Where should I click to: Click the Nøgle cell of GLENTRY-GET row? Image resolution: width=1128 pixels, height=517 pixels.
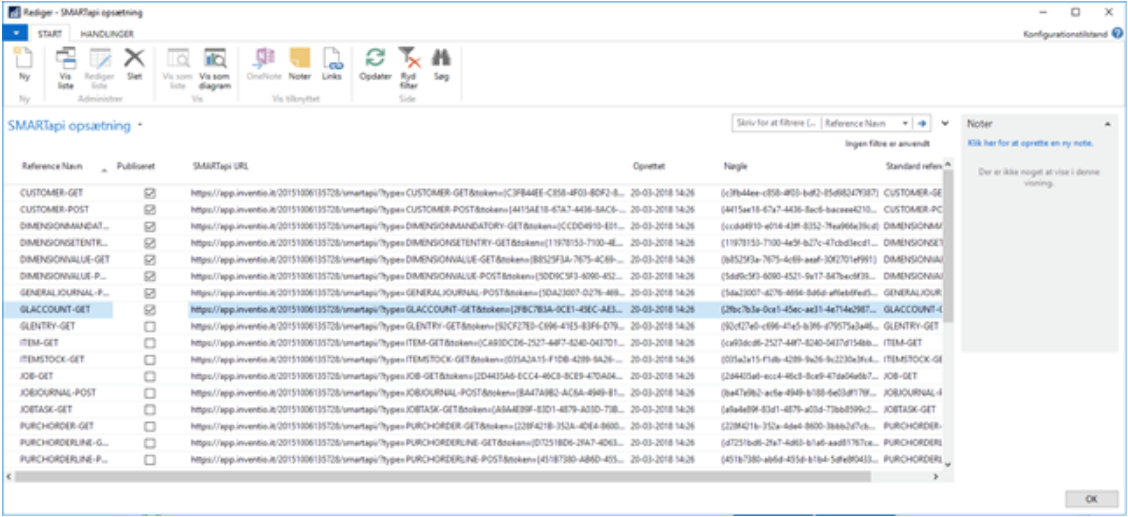(799, 326)
